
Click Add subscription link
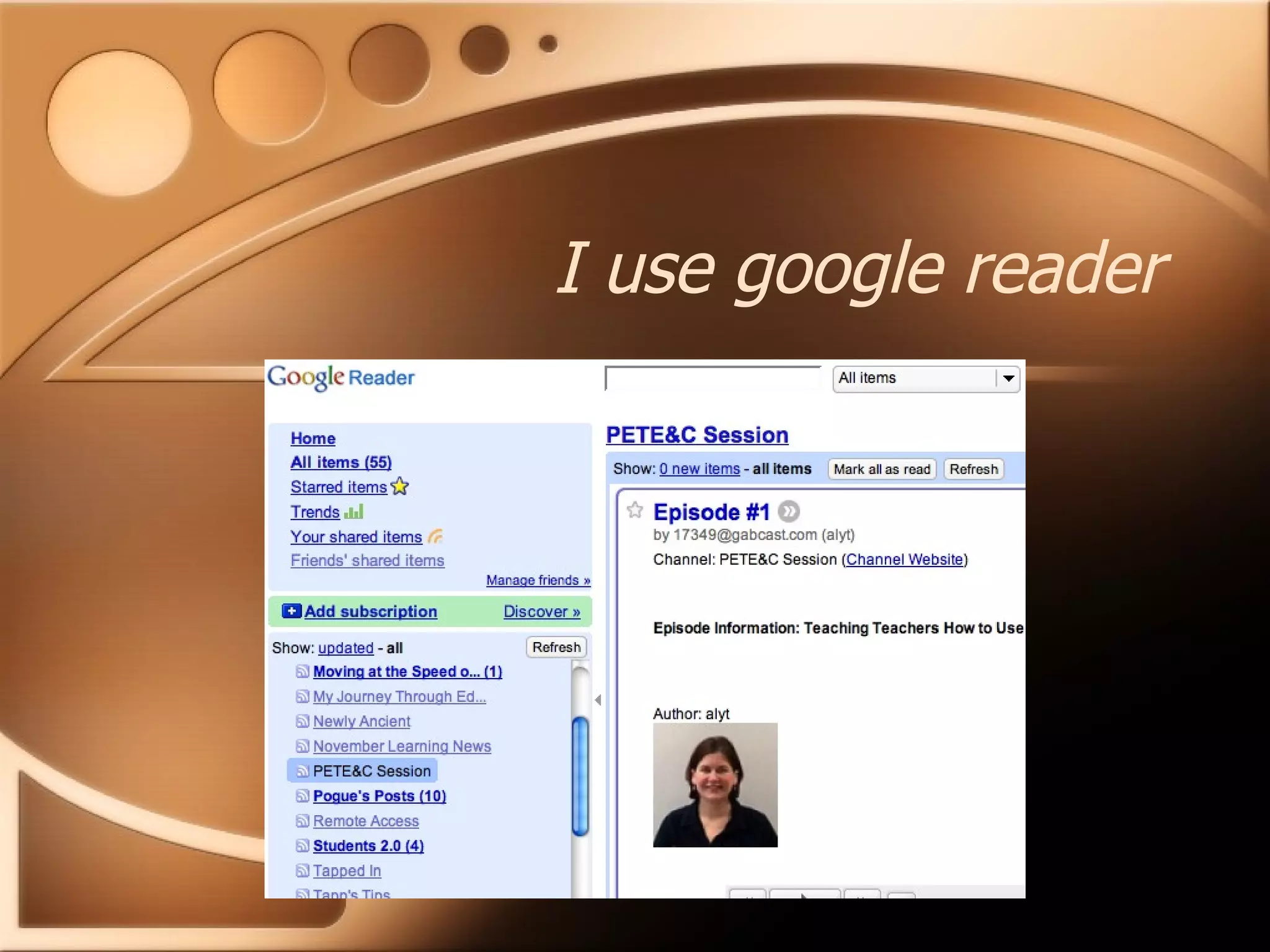click(x=371, y=611)
